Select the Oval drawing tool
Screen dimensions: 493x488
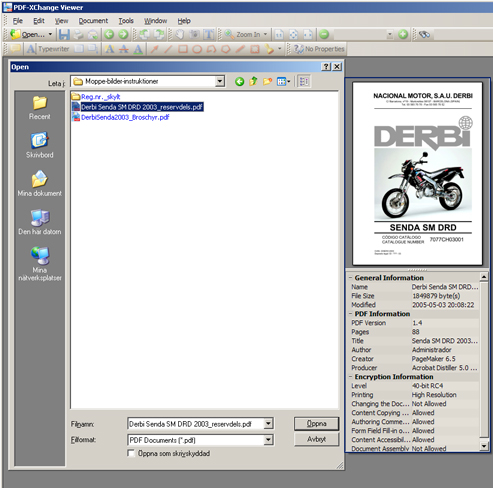(197, 49)
